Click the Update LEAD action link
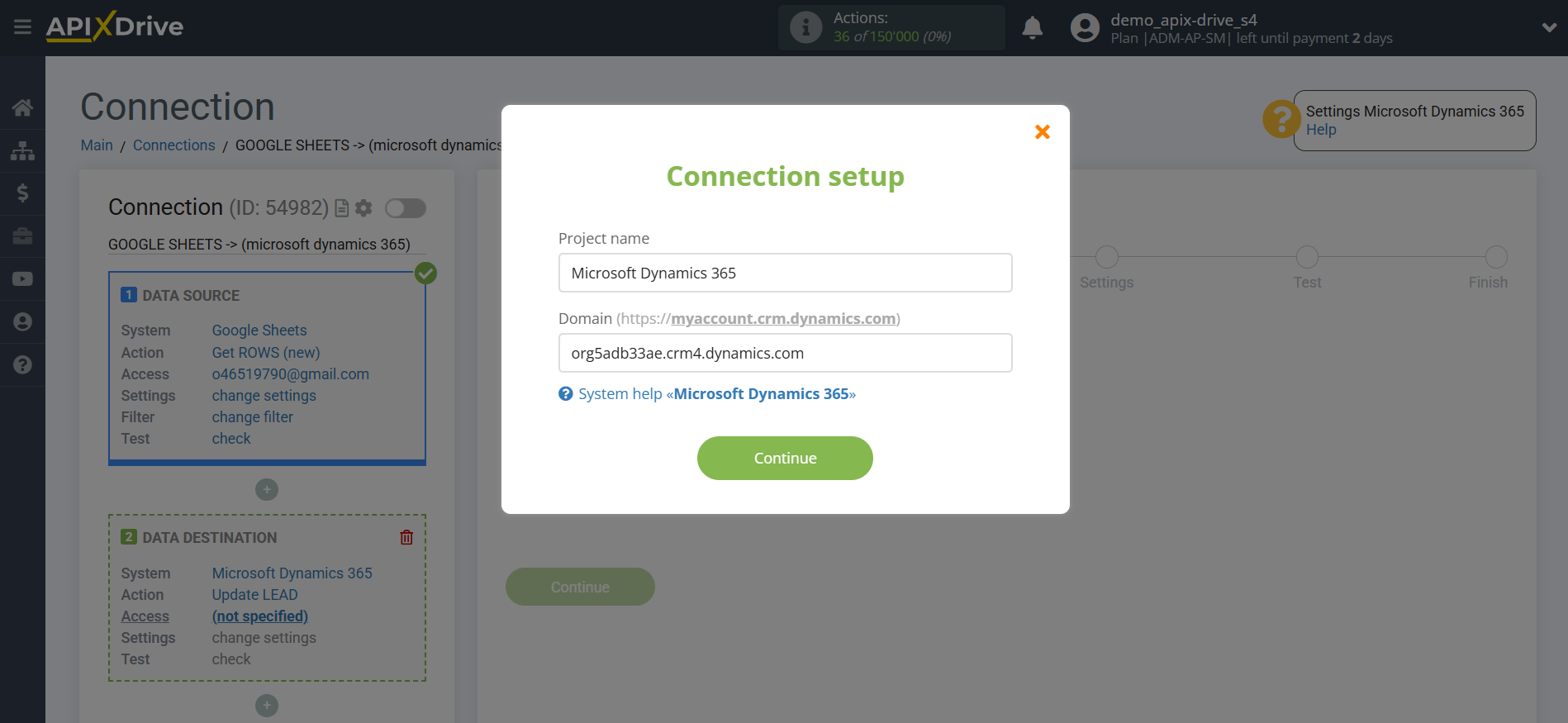1568x723 pixels. [254, 595]
